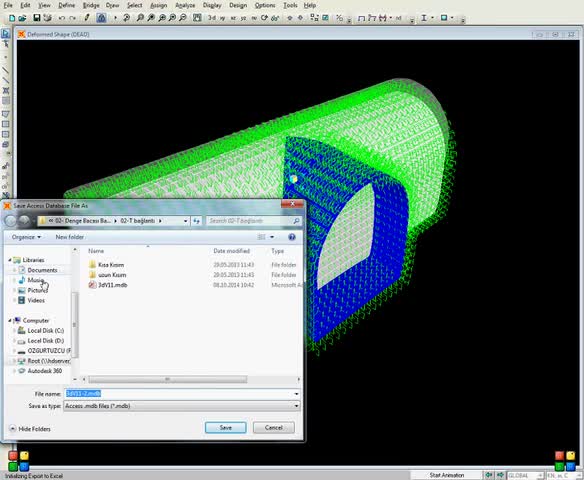Open the address bar path dropdown arrow
The image size is (584, 480).
pyautogui.click(x=185, y=221)
